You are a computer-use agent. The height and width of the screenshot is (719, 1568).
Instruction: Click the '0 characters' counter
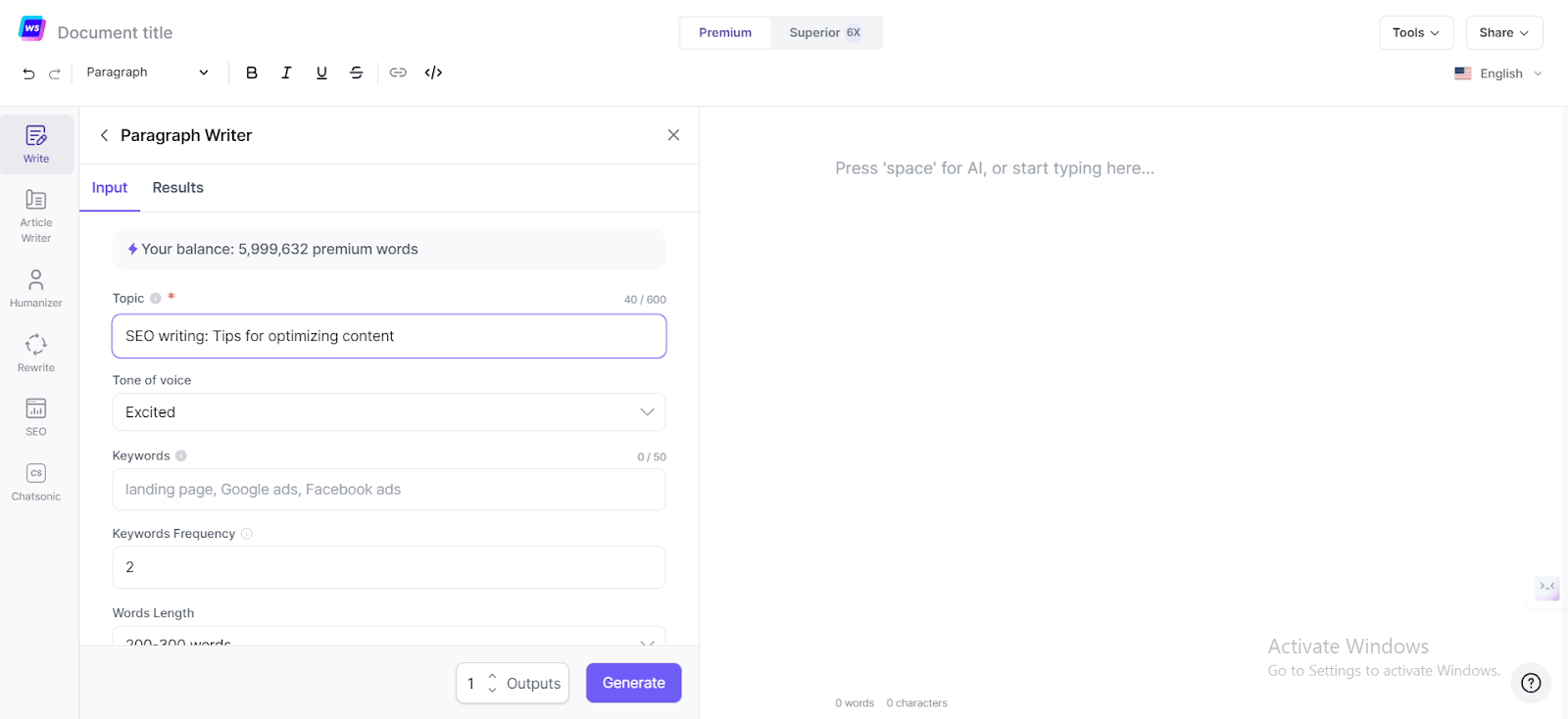(x=917, y=703)
